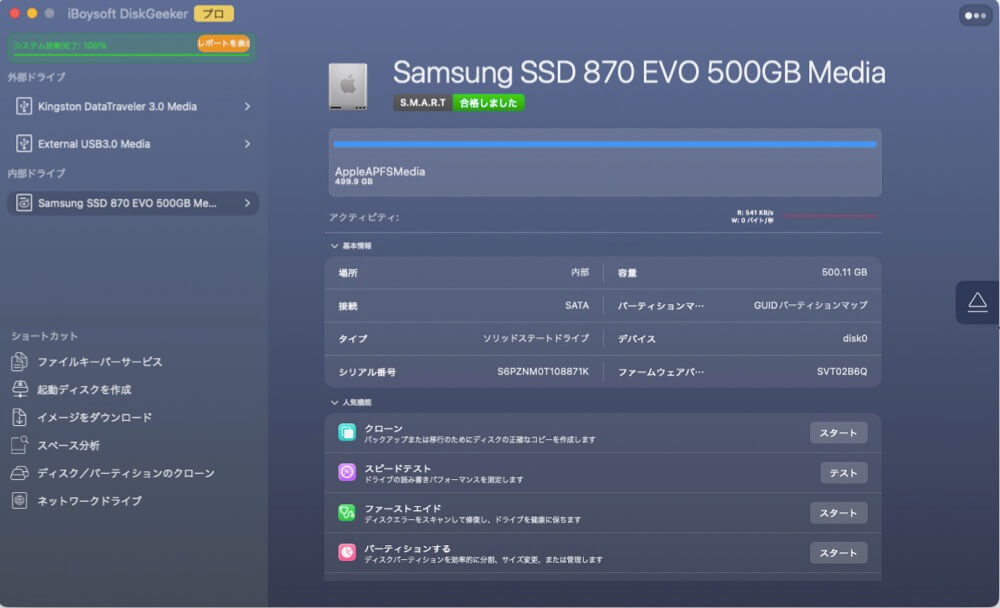The width and height of the screenshot is (1000, 608).
Task: Start パーティションする function
Action: 838,552
